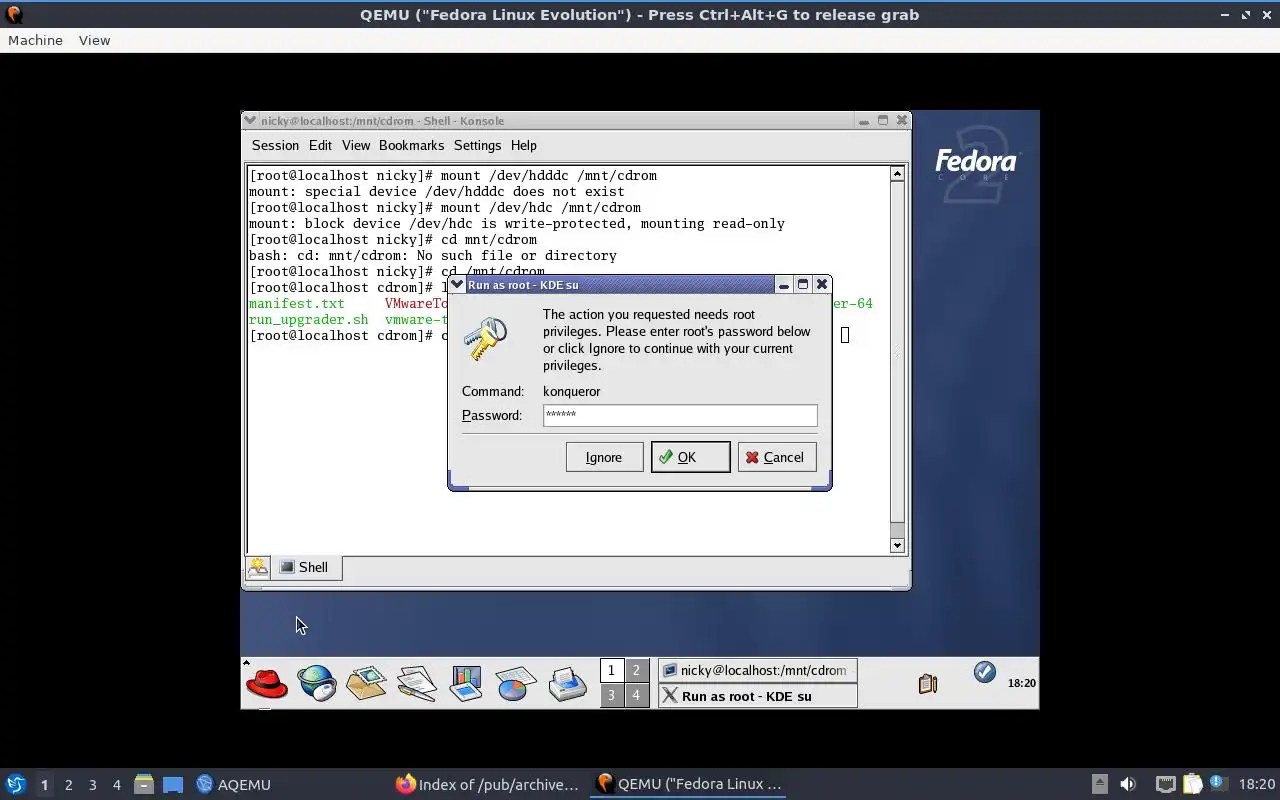The width and height of the screenshot is (1280, 800).
Task: Click the clipboard tool in the panel tray
Action: (928, 684)
